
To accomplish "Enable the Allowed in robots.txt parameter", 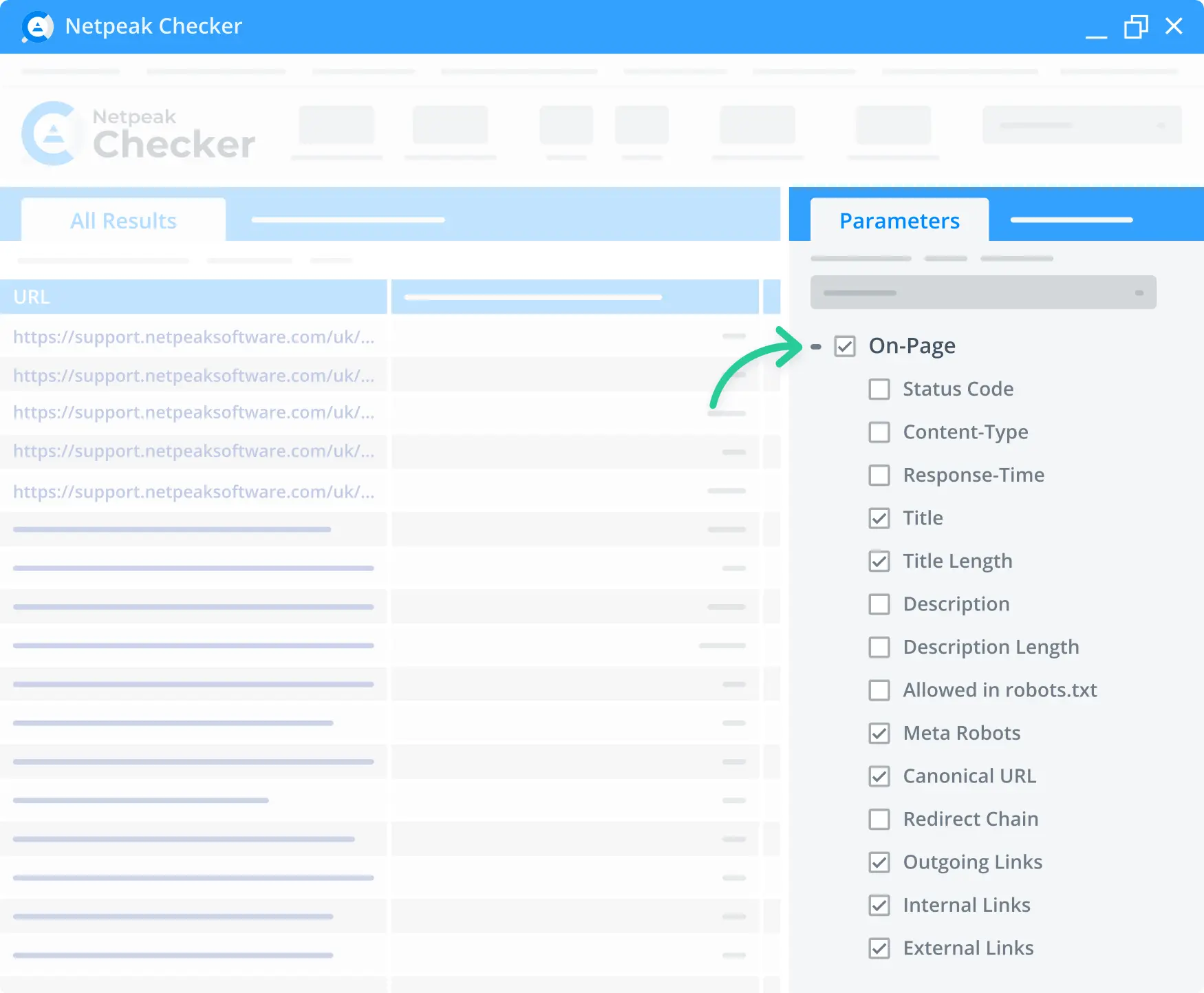I will 879,690.
